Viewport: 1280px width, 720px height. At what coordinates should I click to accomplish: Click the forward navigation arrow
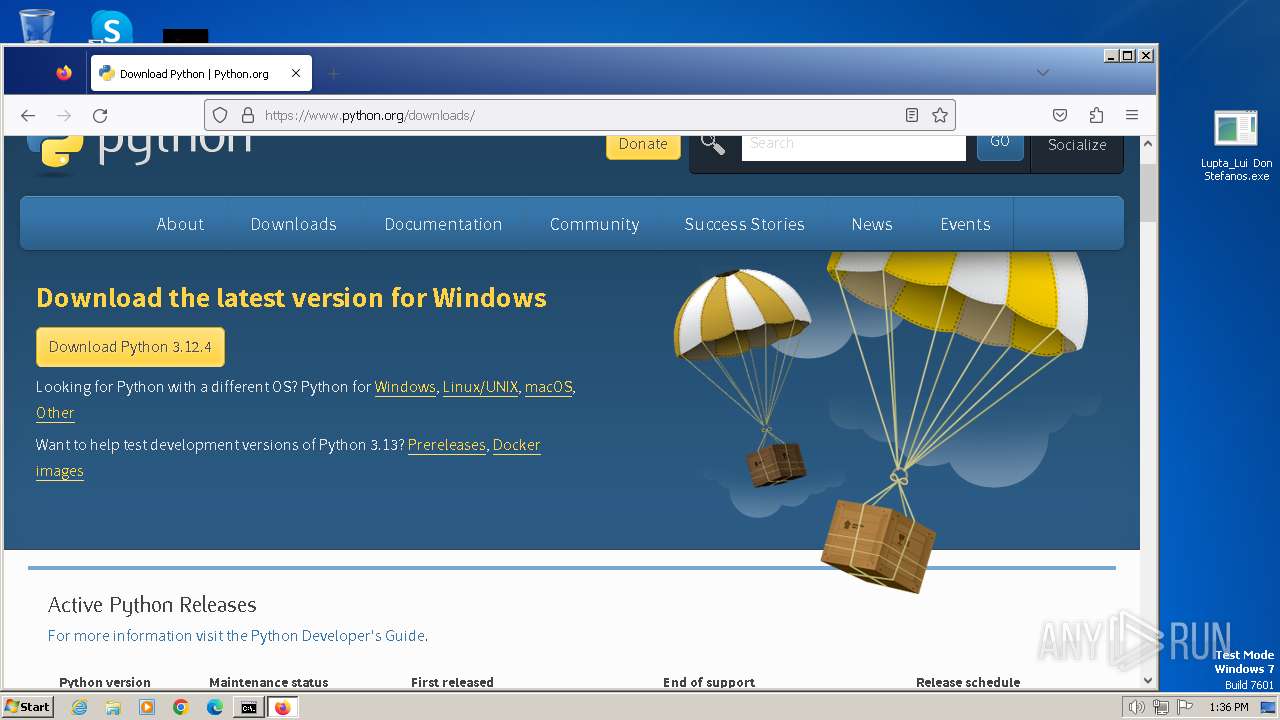pyautogui.click(x=64, y=115)
